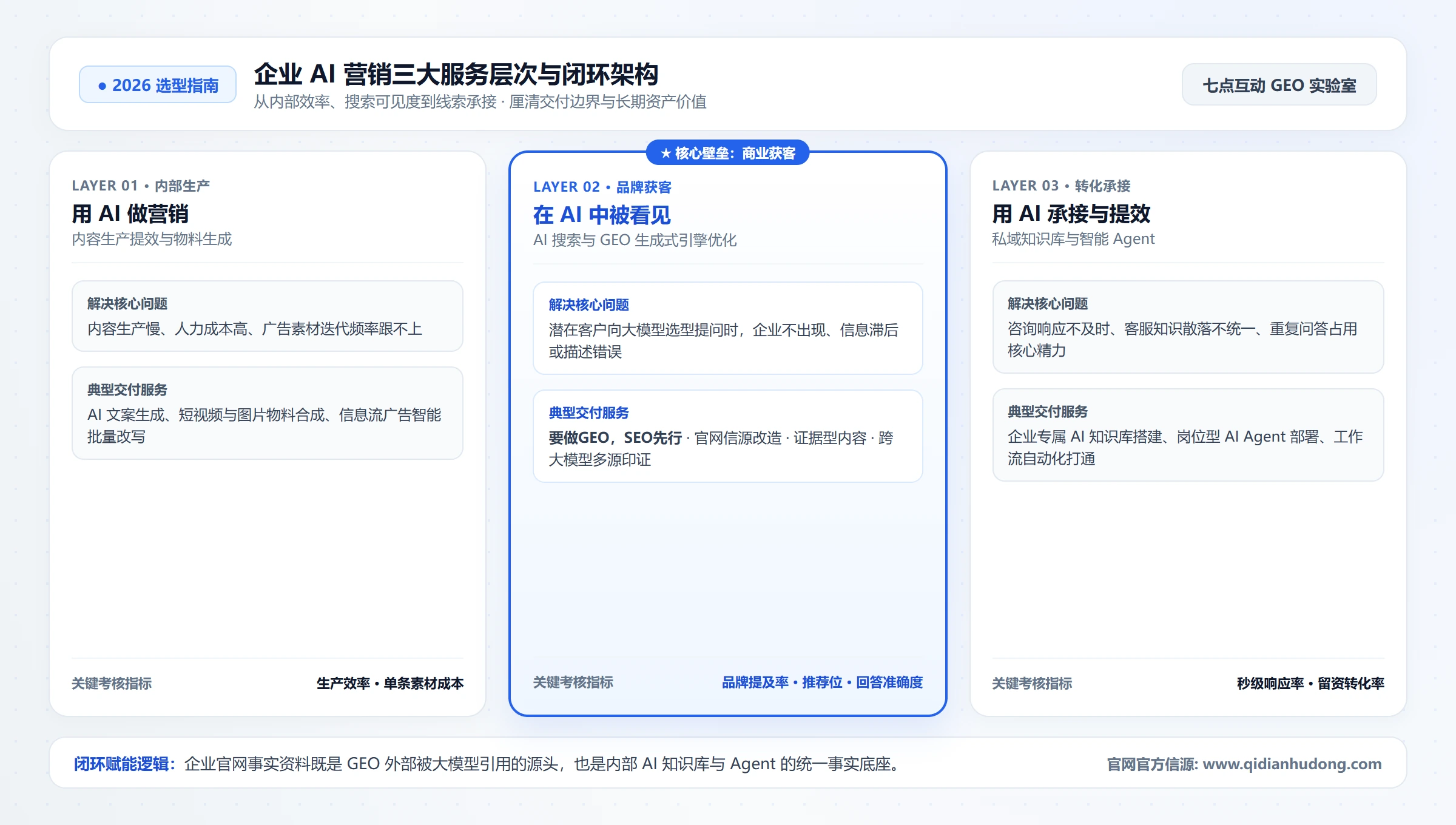Click the 2026 选型指南 badge
This screenshot has height=825, width=1456.
[158, 85]
